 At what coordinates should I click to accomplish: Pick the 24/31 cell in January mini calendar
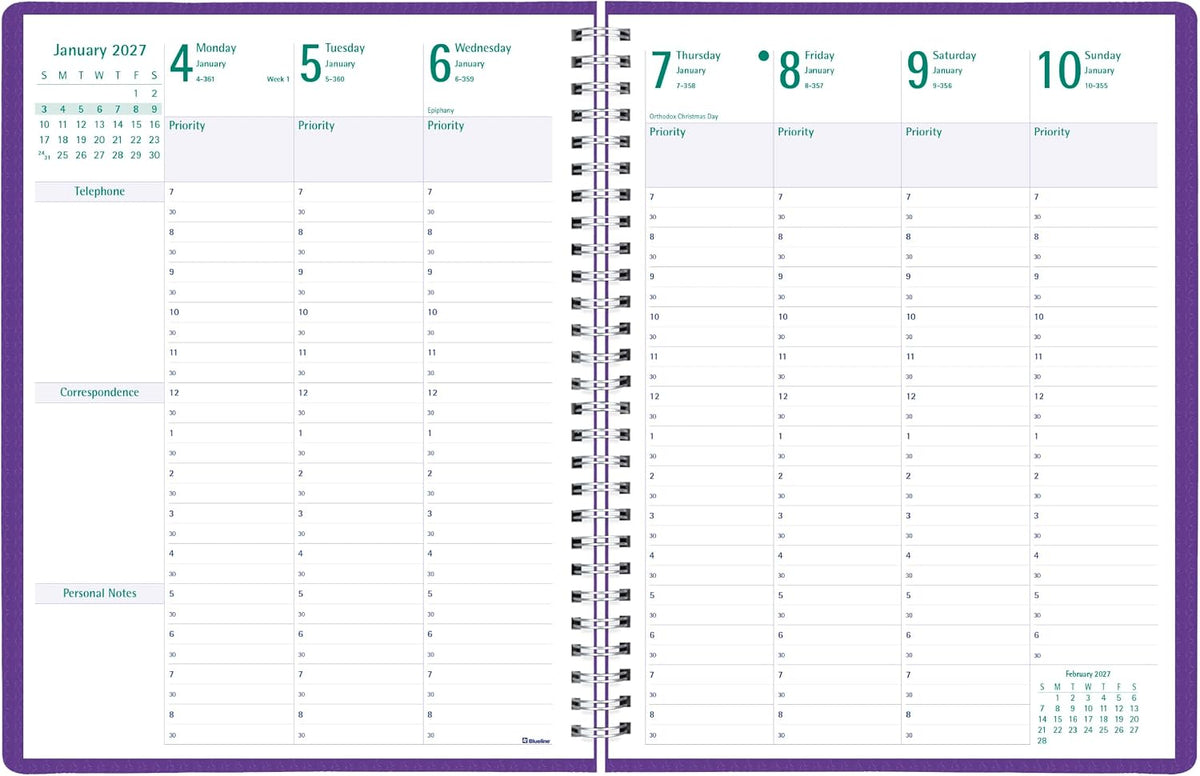tap(43, 155)
